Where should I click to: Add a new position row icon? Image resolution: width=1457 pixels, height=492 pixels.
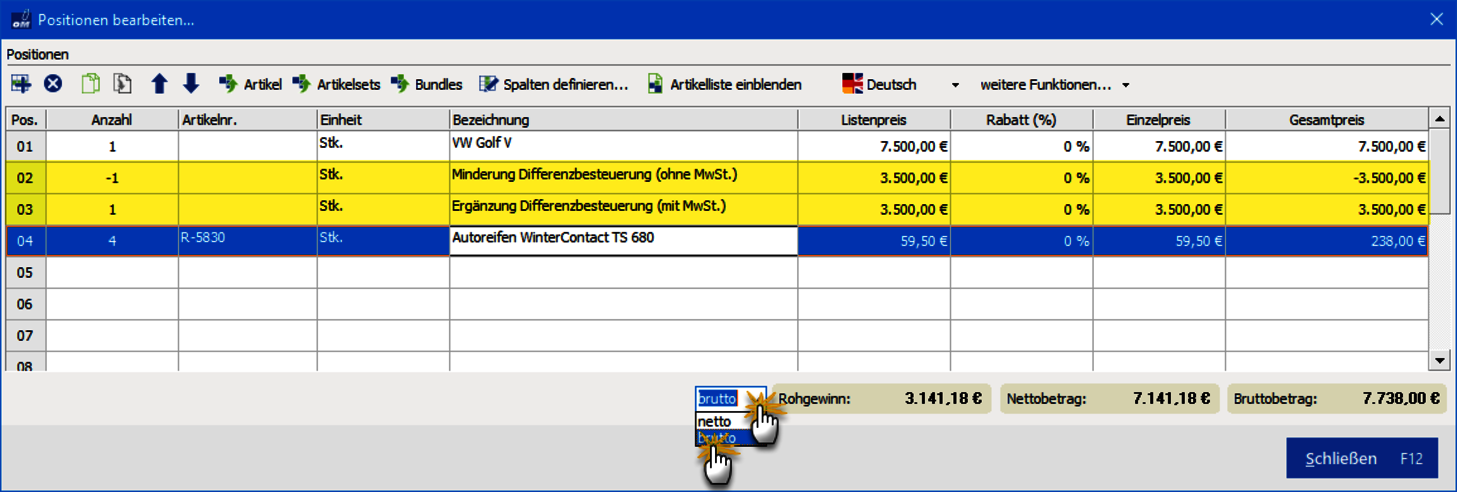[x=21, y=84]
